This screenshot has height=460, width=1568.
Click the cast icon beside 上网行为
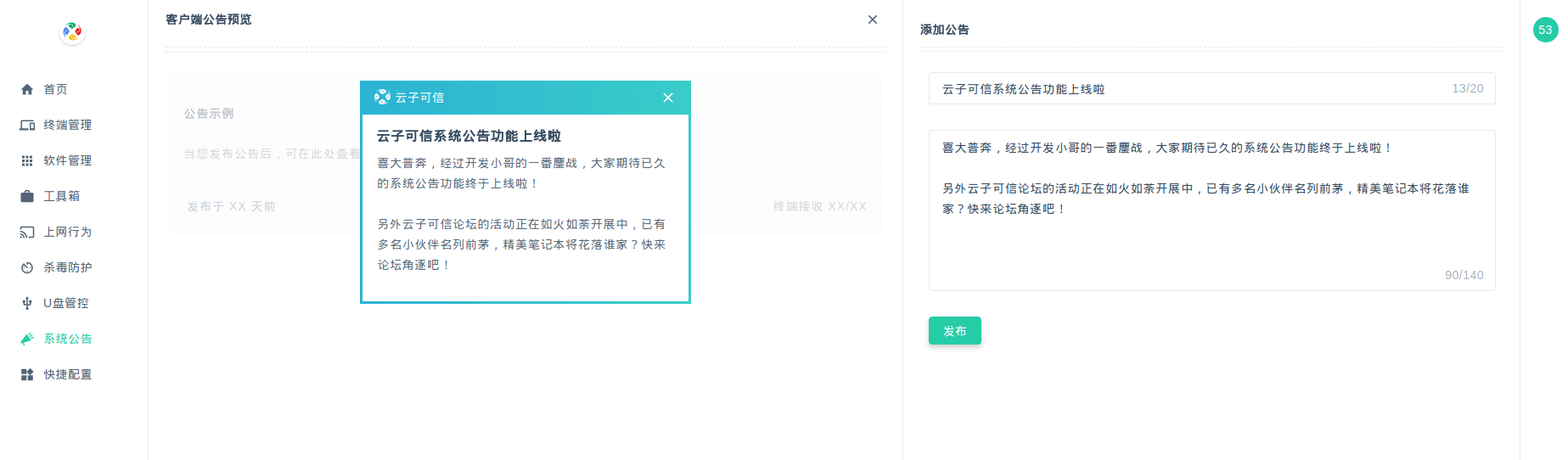(x=27, y=232)
